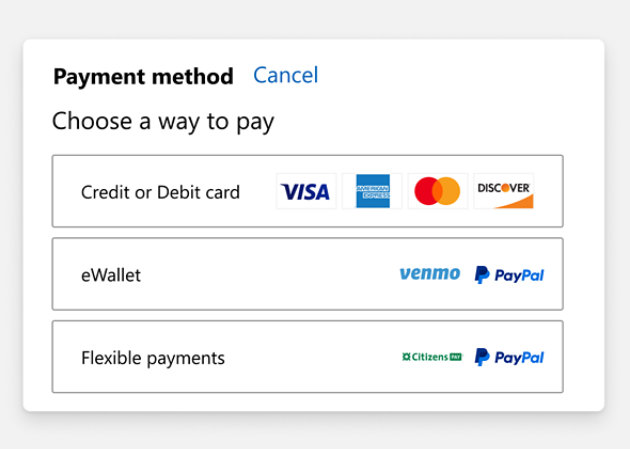
Task: Click the "Payment method" heading
Action: coord(143,76)
